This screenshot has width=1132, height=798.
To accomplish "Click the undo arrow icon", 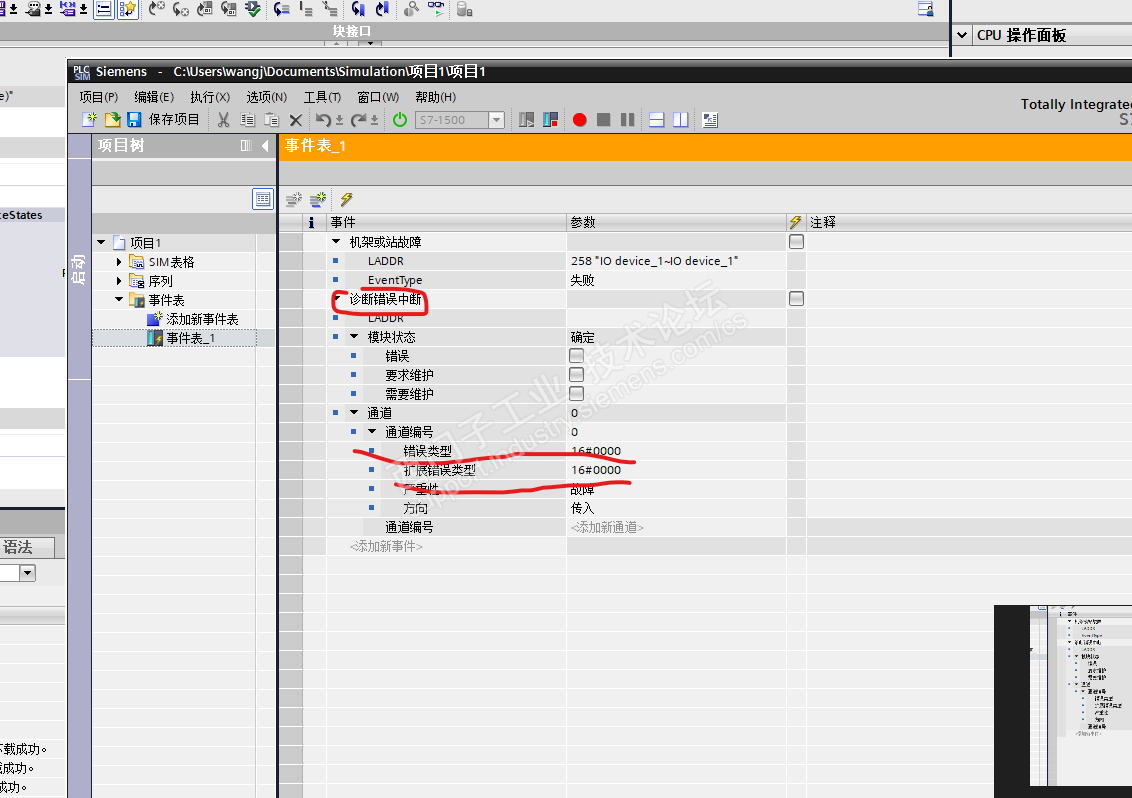I will click(x=323, y=120).
